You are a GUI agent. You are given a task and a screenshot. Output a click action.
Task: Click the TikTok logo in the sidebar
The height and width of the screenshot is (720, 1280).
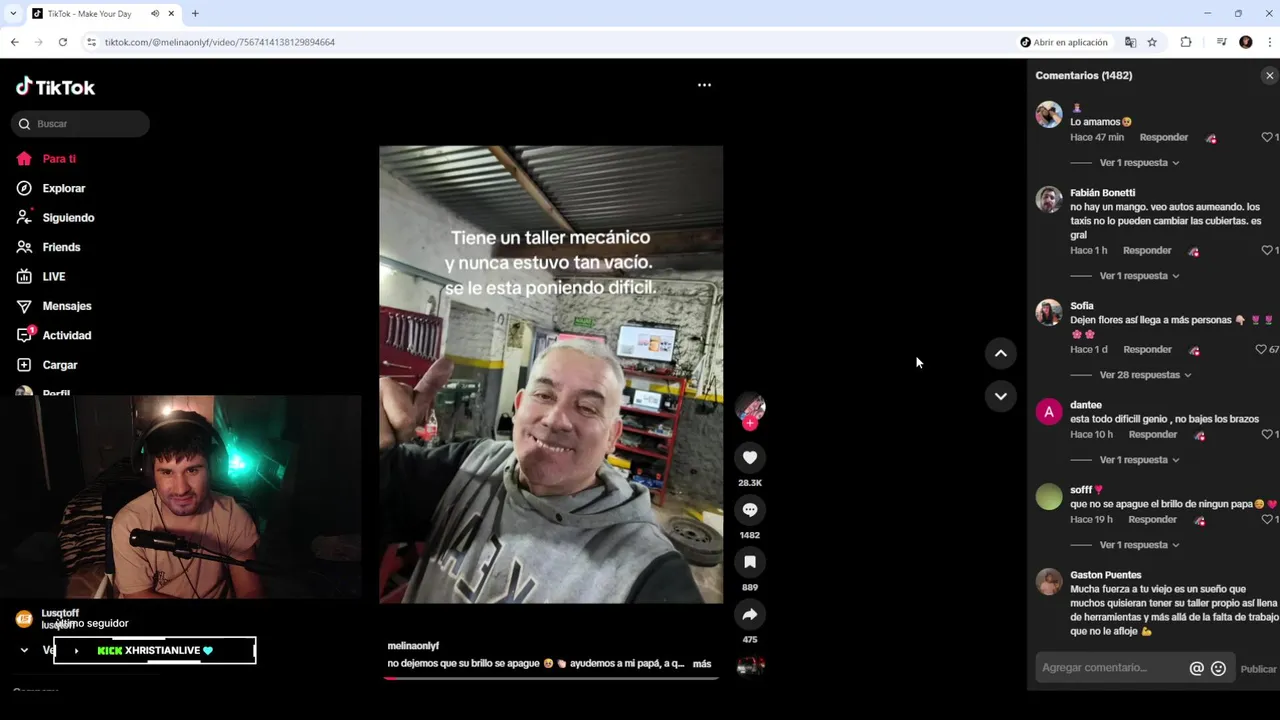point(55,87)
